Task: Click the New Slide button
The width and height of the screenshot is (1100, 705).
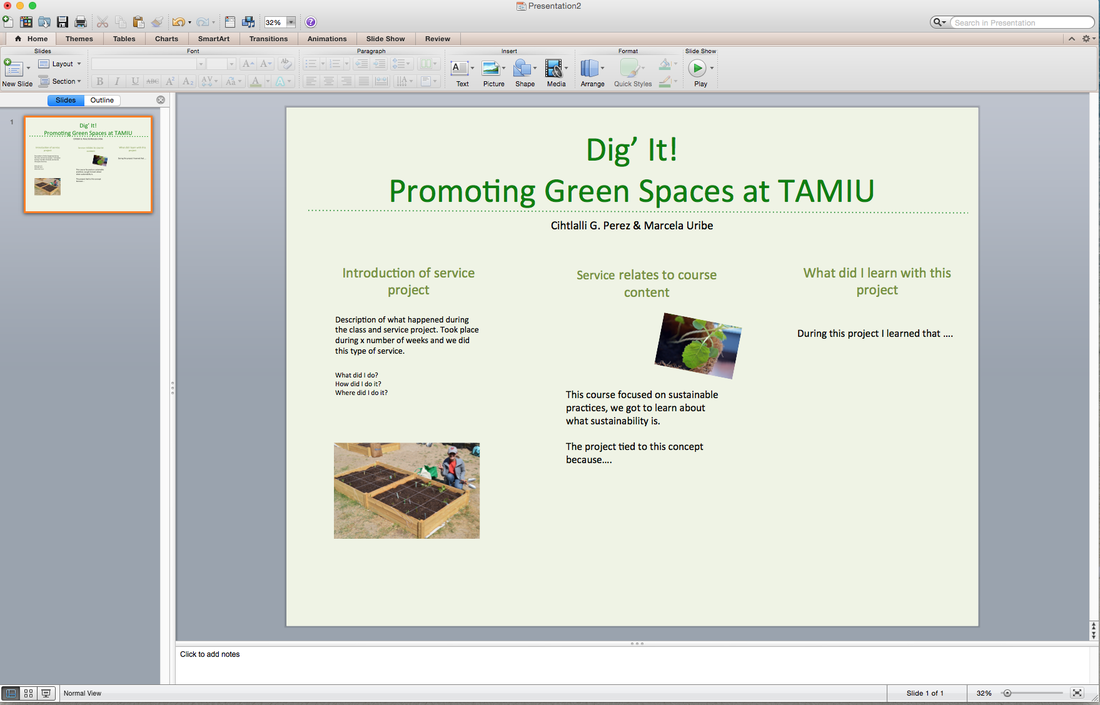Action: click(13, 69)
